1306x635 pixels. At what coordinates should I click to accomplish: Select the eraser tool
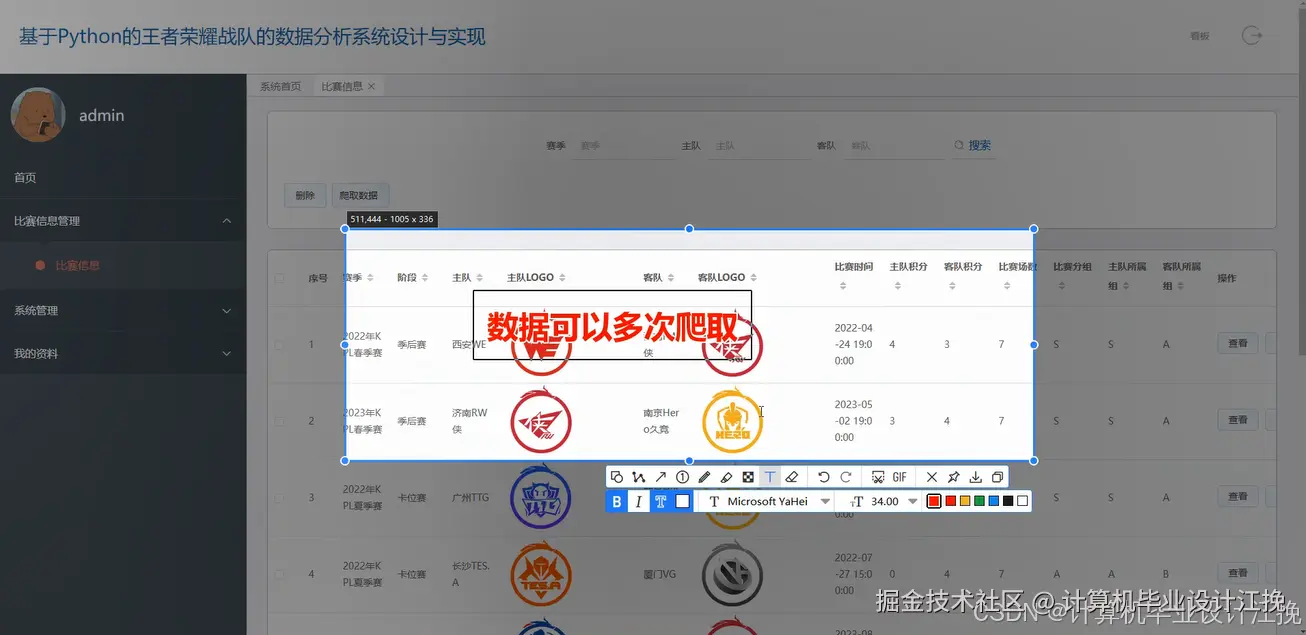(x=792, y=477)
